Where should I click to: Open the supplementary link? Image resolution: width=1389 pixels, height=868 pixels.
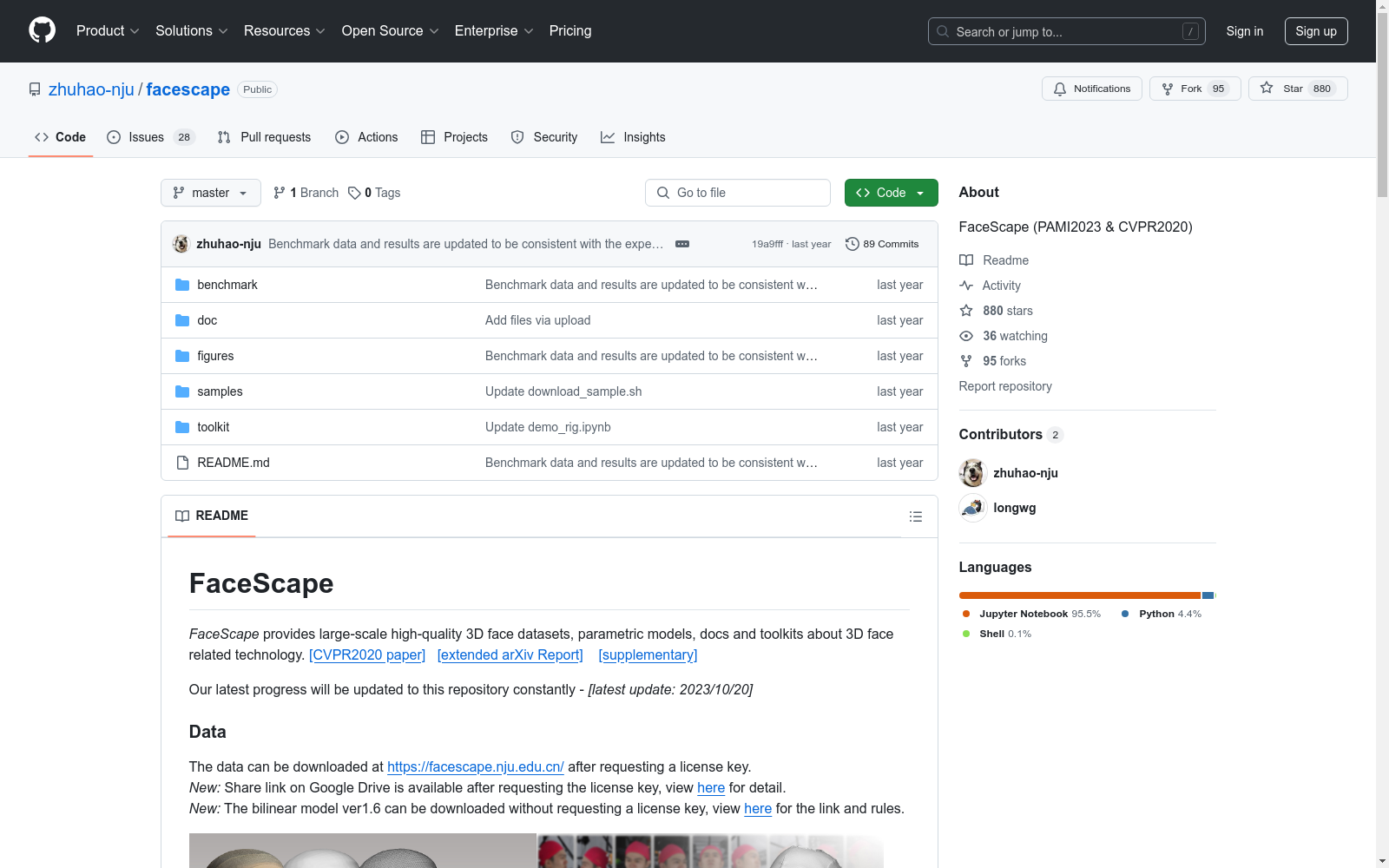(648, 655)
